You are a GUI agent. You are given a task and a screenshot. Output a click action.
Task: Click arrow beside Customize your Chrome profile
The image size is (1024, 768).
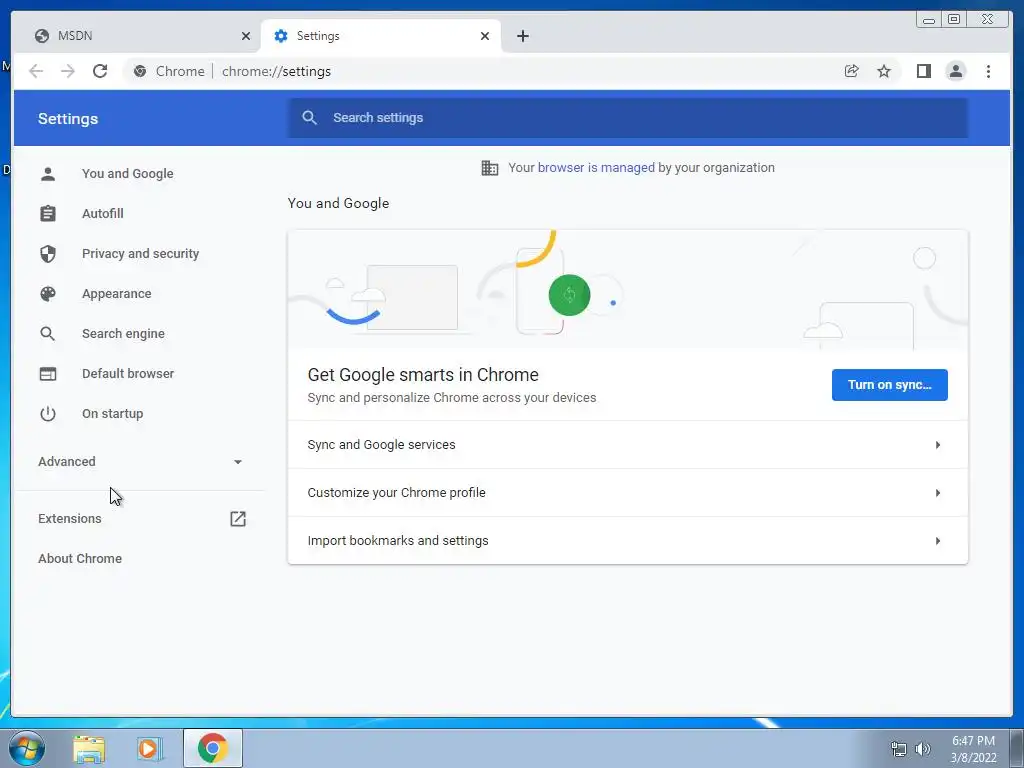[938, 493]
